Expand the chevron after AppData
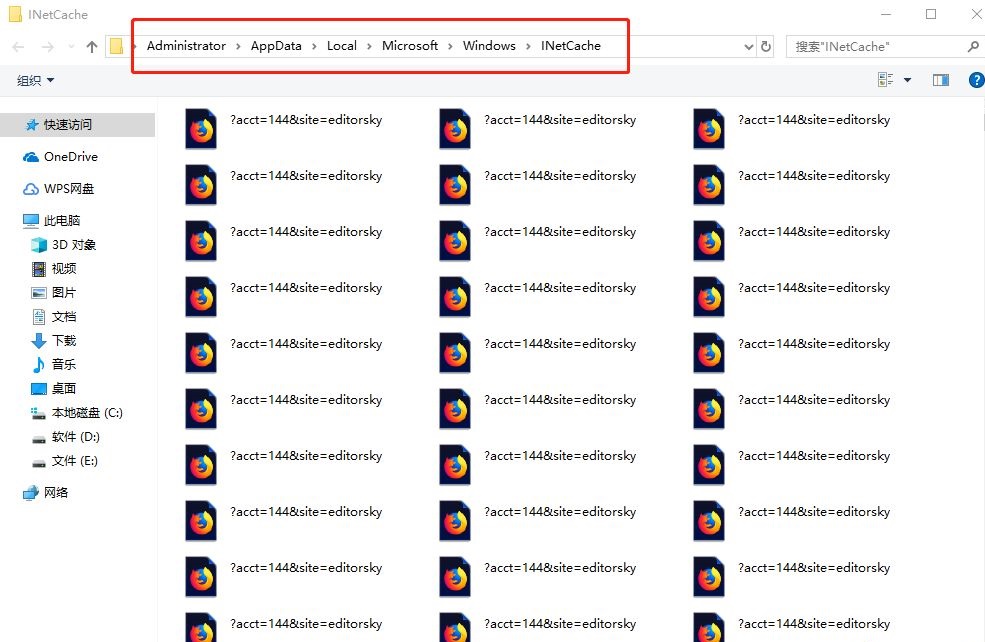This screenshot has width=985, height=642. coord(314,46)
